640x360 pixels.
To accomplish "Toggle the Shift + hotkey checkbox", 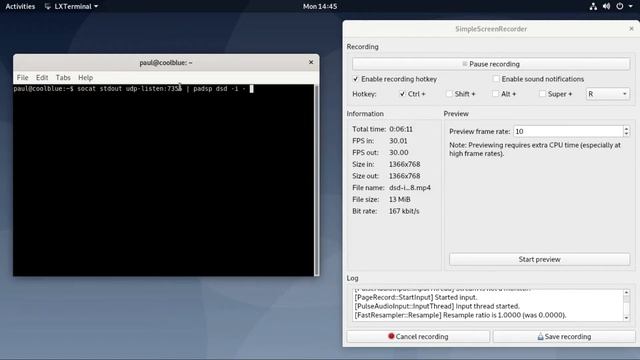I will (449, 94).
